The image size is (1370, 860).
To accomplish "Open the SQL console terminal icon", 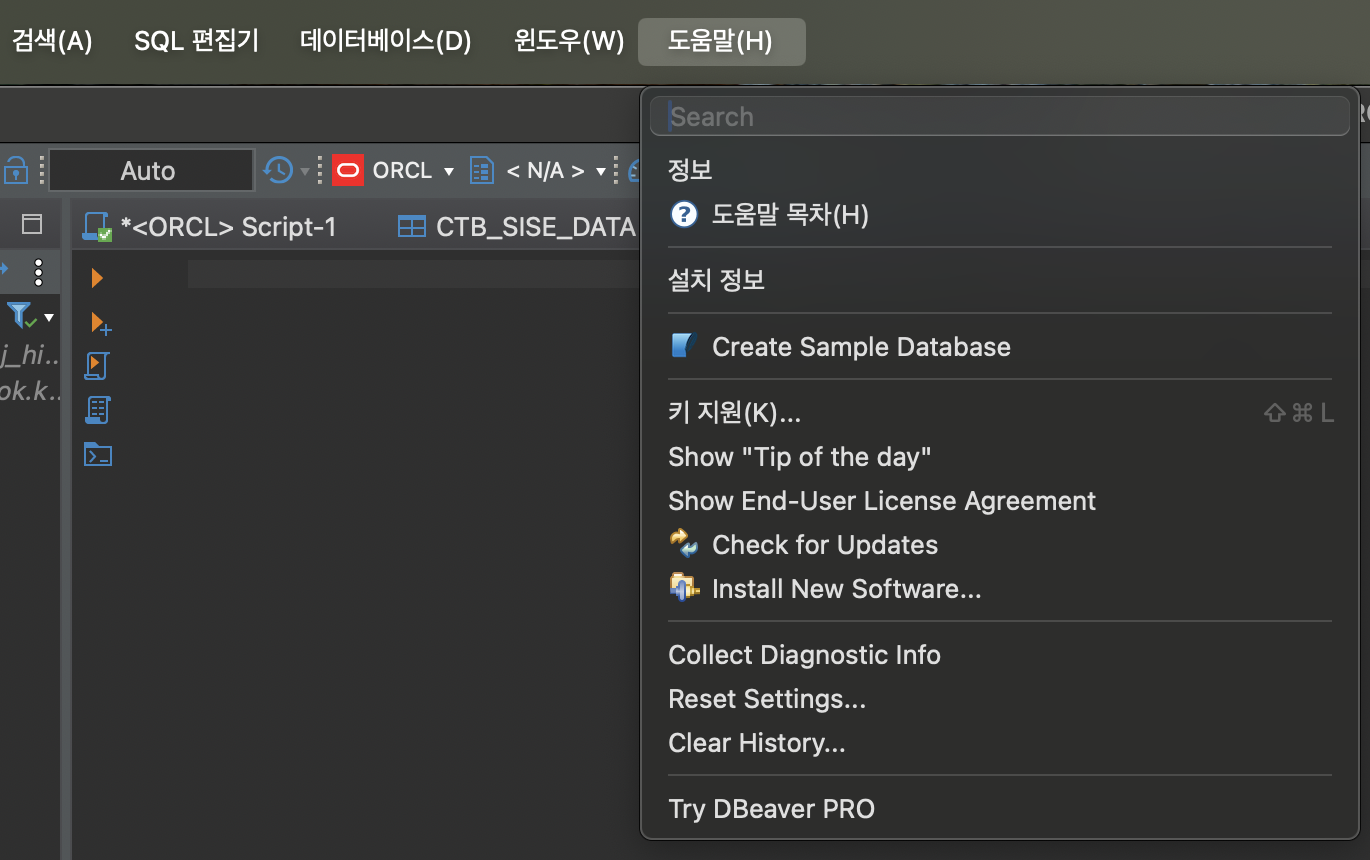I will (98, 455).
